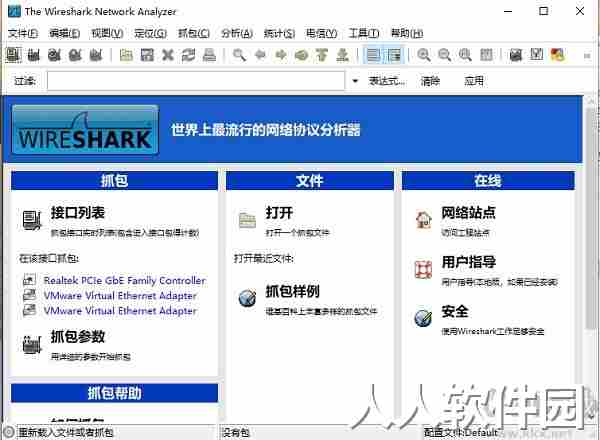600x440 pixels.
Task: Click into the 过滤 filter input field
Action: [196, 81]
